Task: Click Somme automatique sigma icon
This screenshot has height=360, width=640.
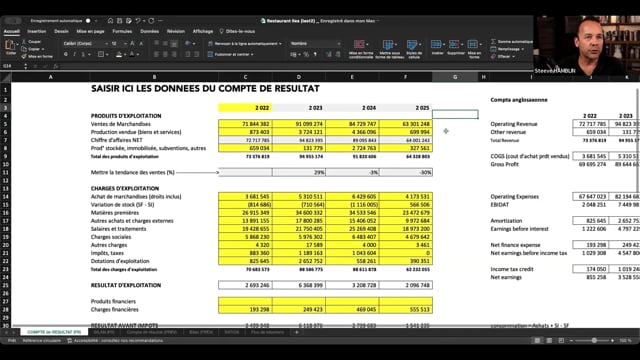Action: (493, 42)
